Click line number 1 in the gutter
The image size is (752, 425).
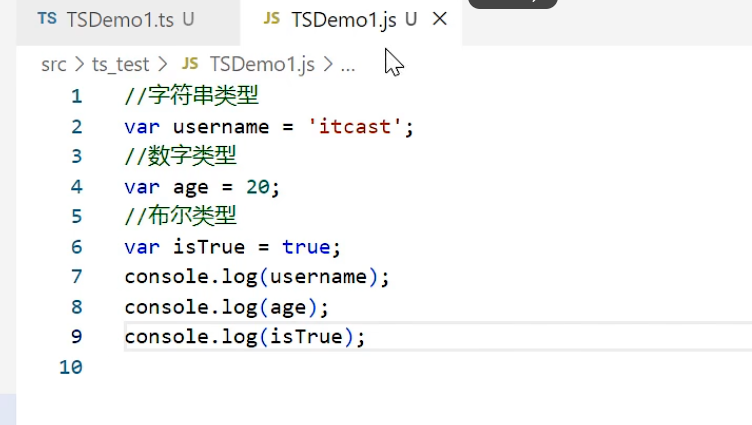click(x=77, y=96)
